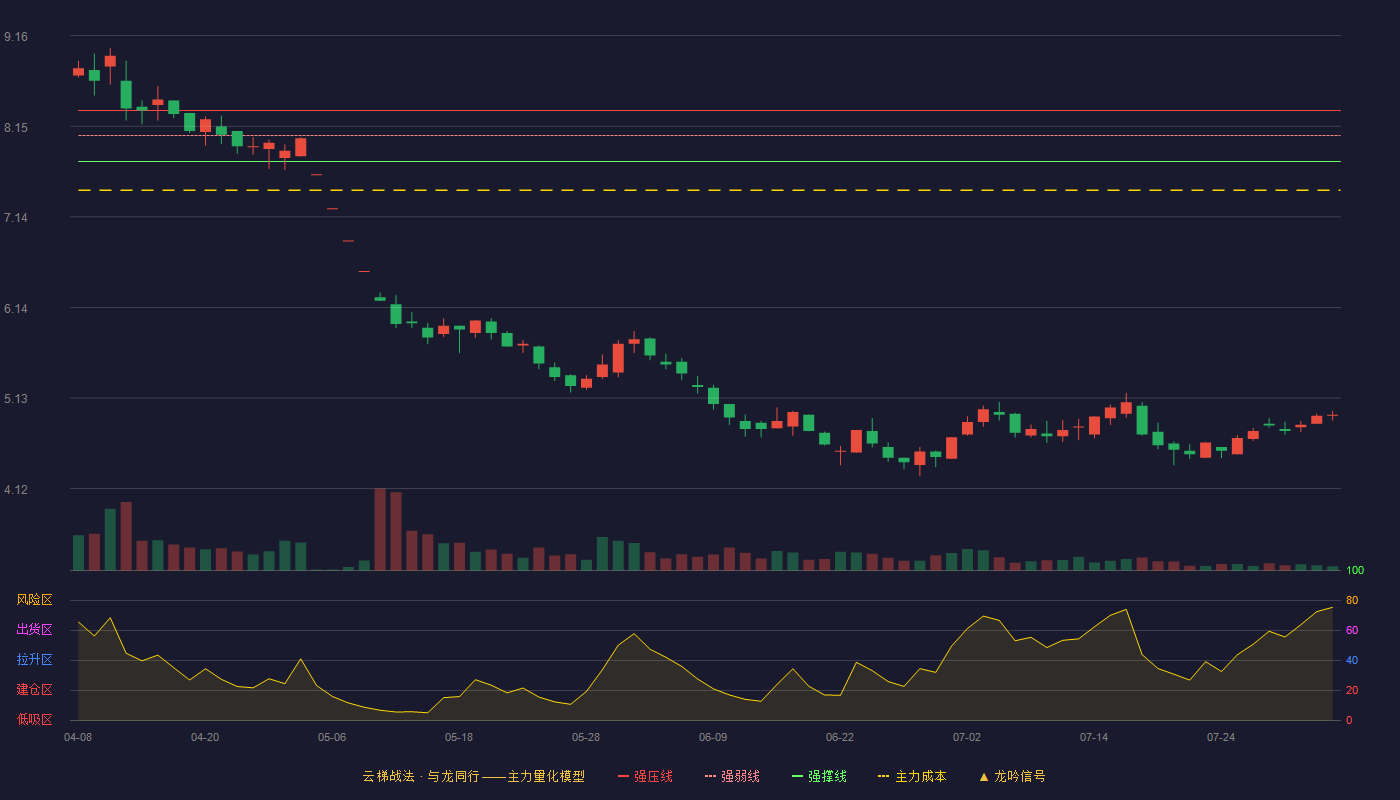Toggle the 主力成本 yellow dashed legend marker
The height and width of the screenshot is (800, 1400).
tap(883, 776)
